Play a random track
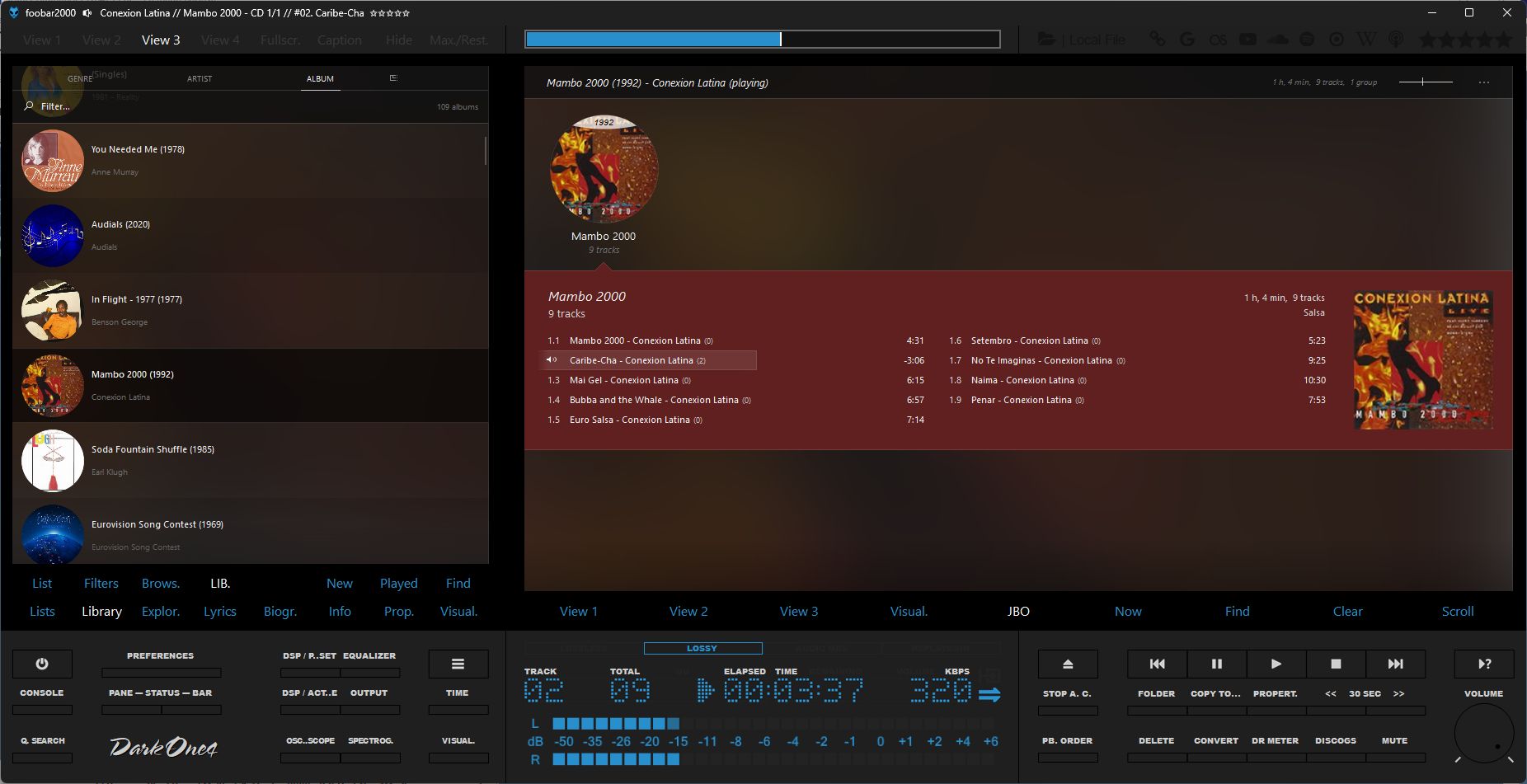 pos(1484,664)
